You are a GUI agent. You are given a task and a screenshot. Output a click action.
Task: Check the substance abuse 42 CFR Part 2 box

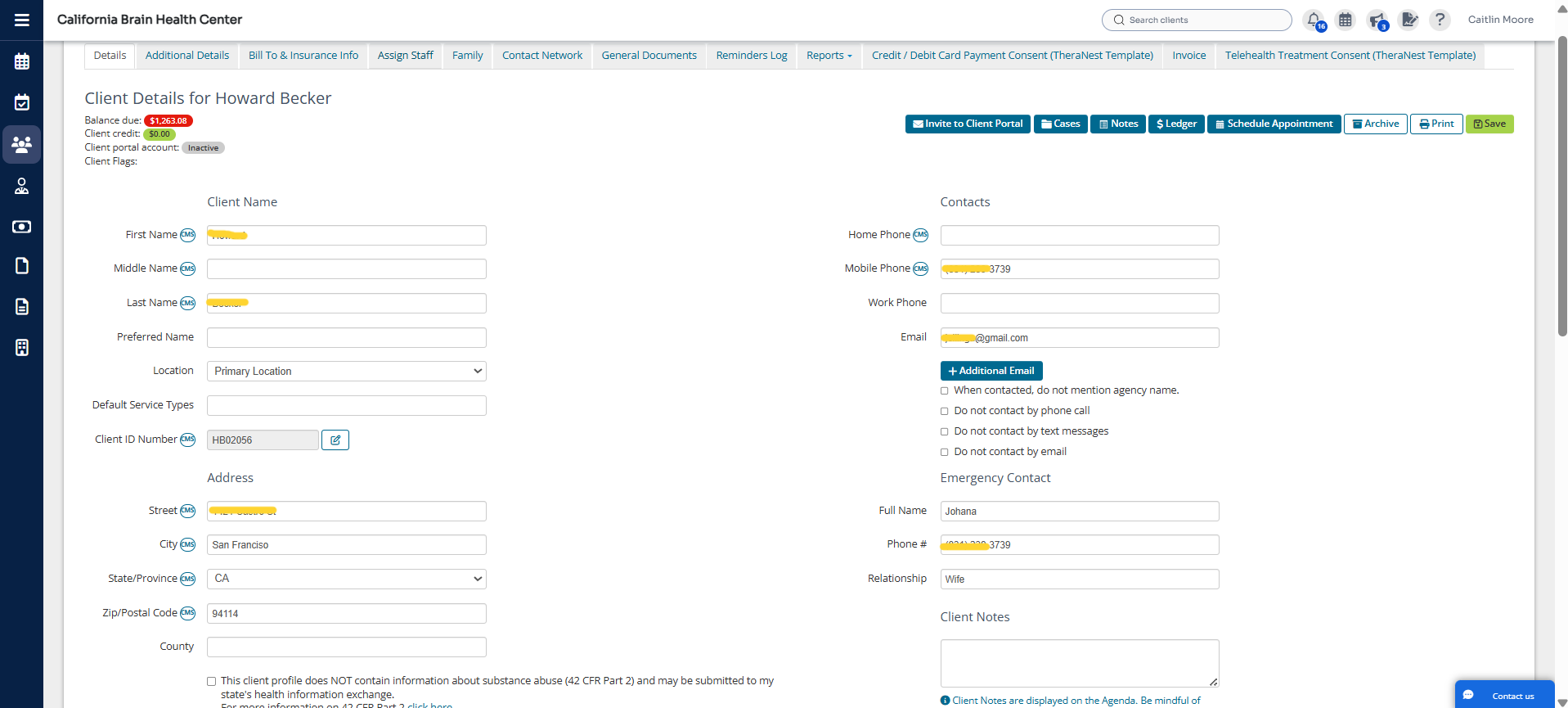tap(212, 681)
